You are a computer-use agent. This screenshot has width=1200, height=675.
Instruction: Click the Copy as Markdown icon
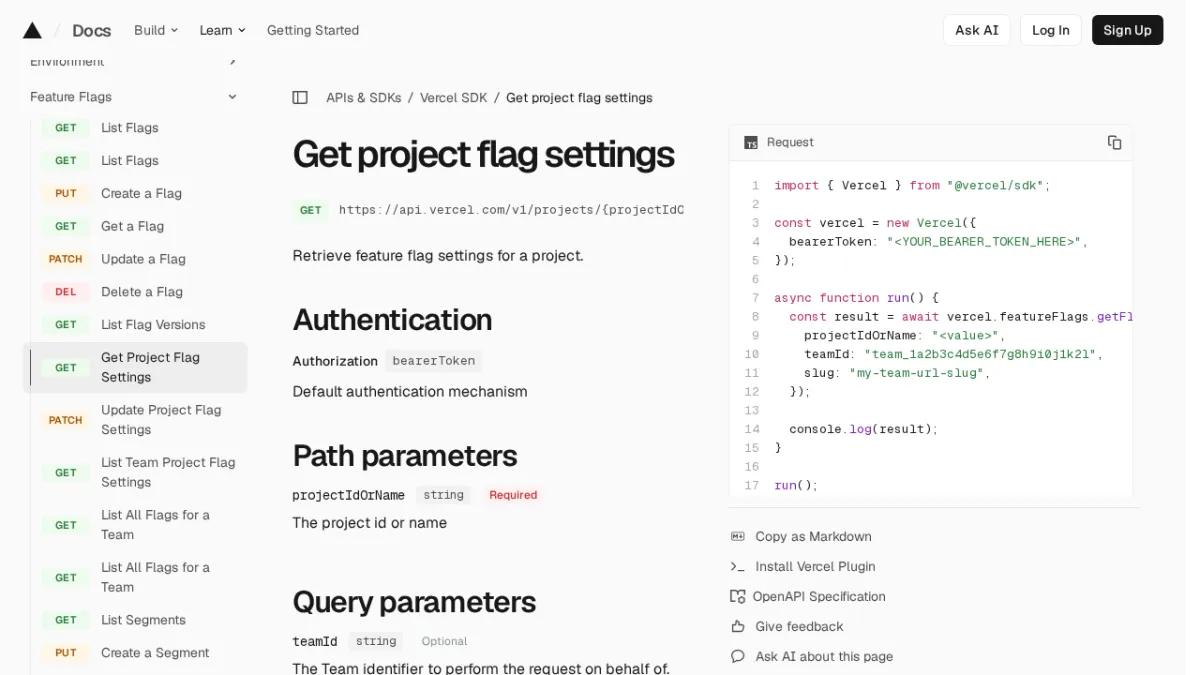coord(738,537)
